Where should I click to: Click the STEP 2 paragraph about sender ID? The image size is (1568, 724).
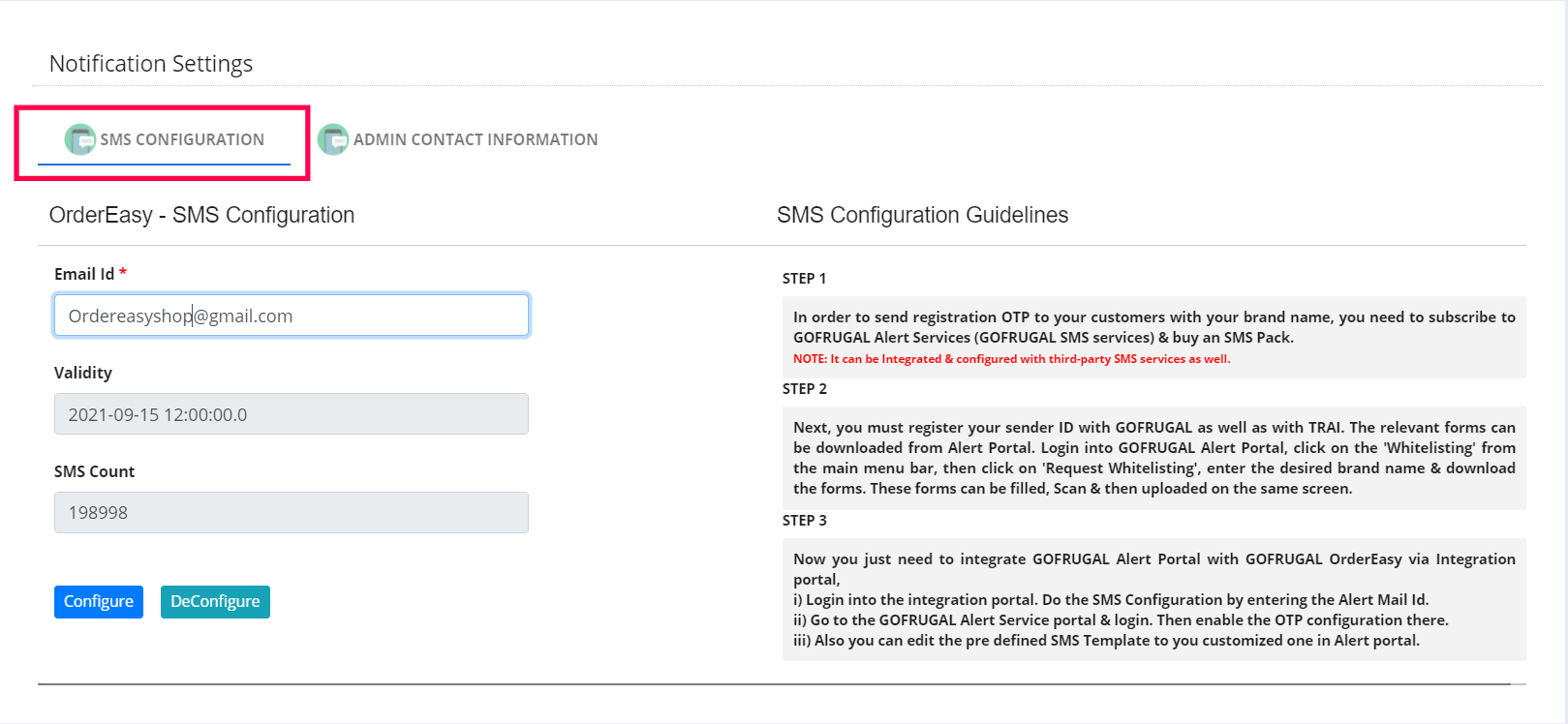pos(1154,458)
